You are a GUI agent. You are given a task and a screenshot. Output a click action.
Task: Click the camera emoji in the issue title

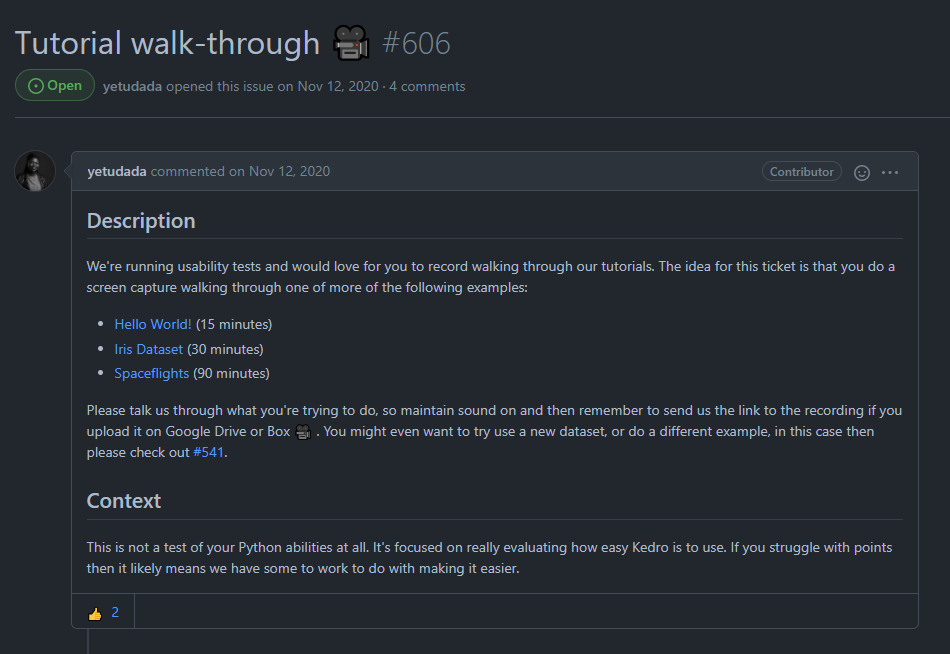tap(351, 43)
